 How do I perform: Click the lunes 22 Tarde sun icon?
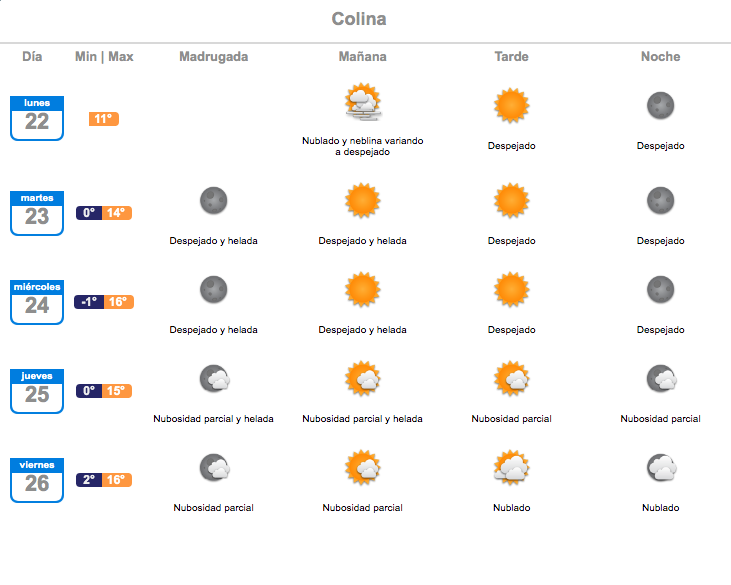(511, 106)
